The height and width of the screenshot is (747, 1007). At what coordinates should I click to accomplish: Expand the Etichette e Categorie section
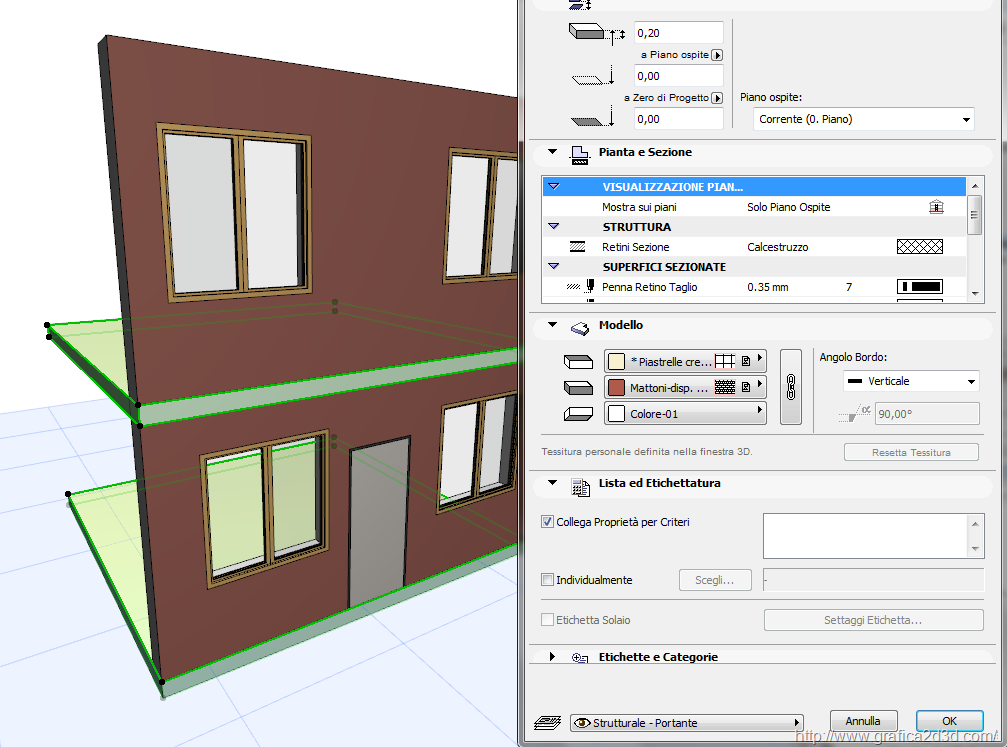click(552, 657)
